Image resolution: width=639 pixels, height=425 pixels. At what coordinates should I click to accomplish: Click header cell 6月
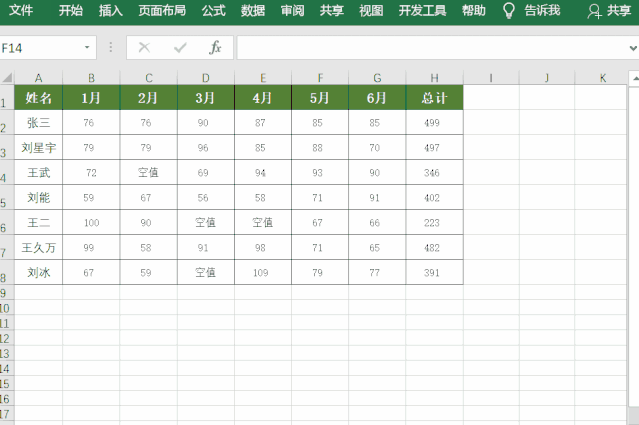click(377, 97)
